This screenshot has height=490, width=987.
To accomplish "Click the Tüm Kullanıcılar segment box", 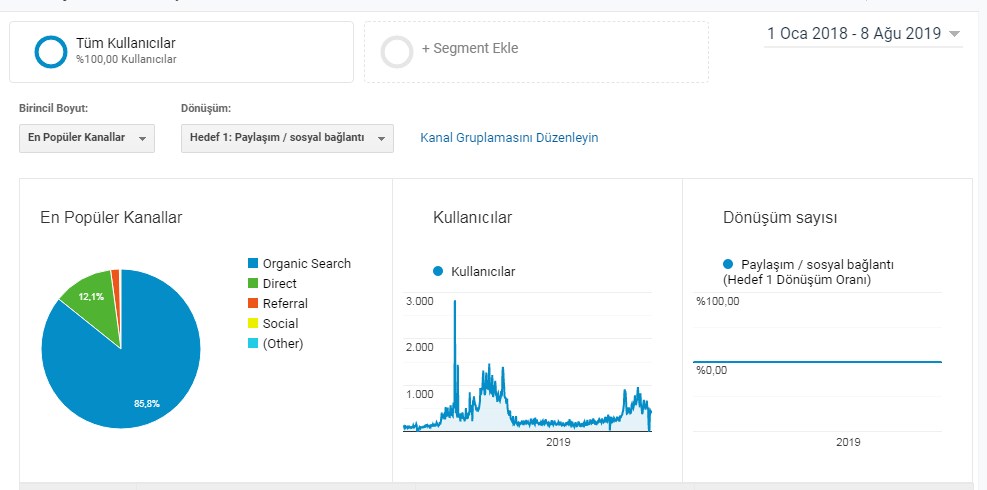I will [x=181, y=52].
